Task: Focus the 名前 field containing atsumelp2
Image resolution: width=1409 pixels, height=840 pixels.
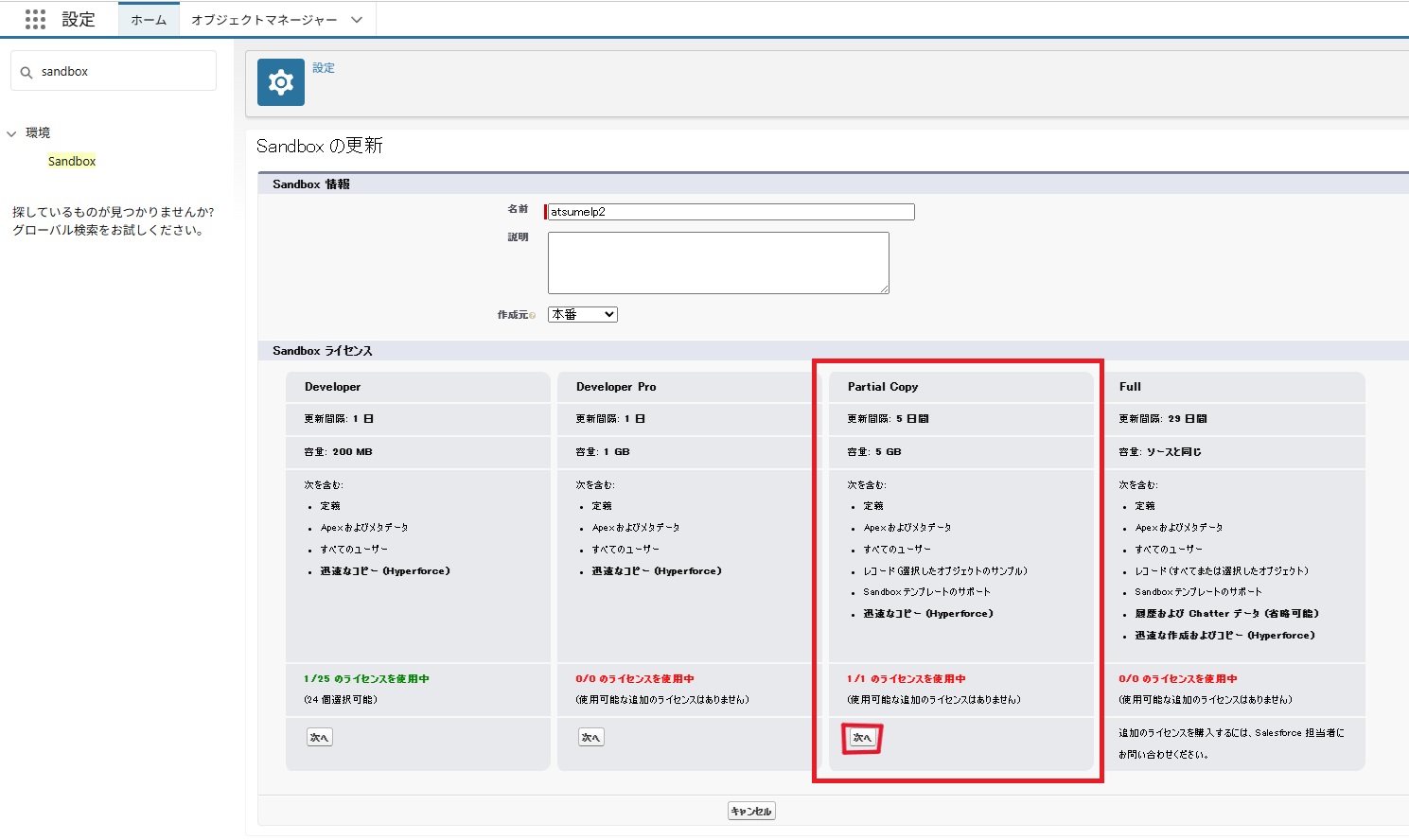Action: click(730, 212)
